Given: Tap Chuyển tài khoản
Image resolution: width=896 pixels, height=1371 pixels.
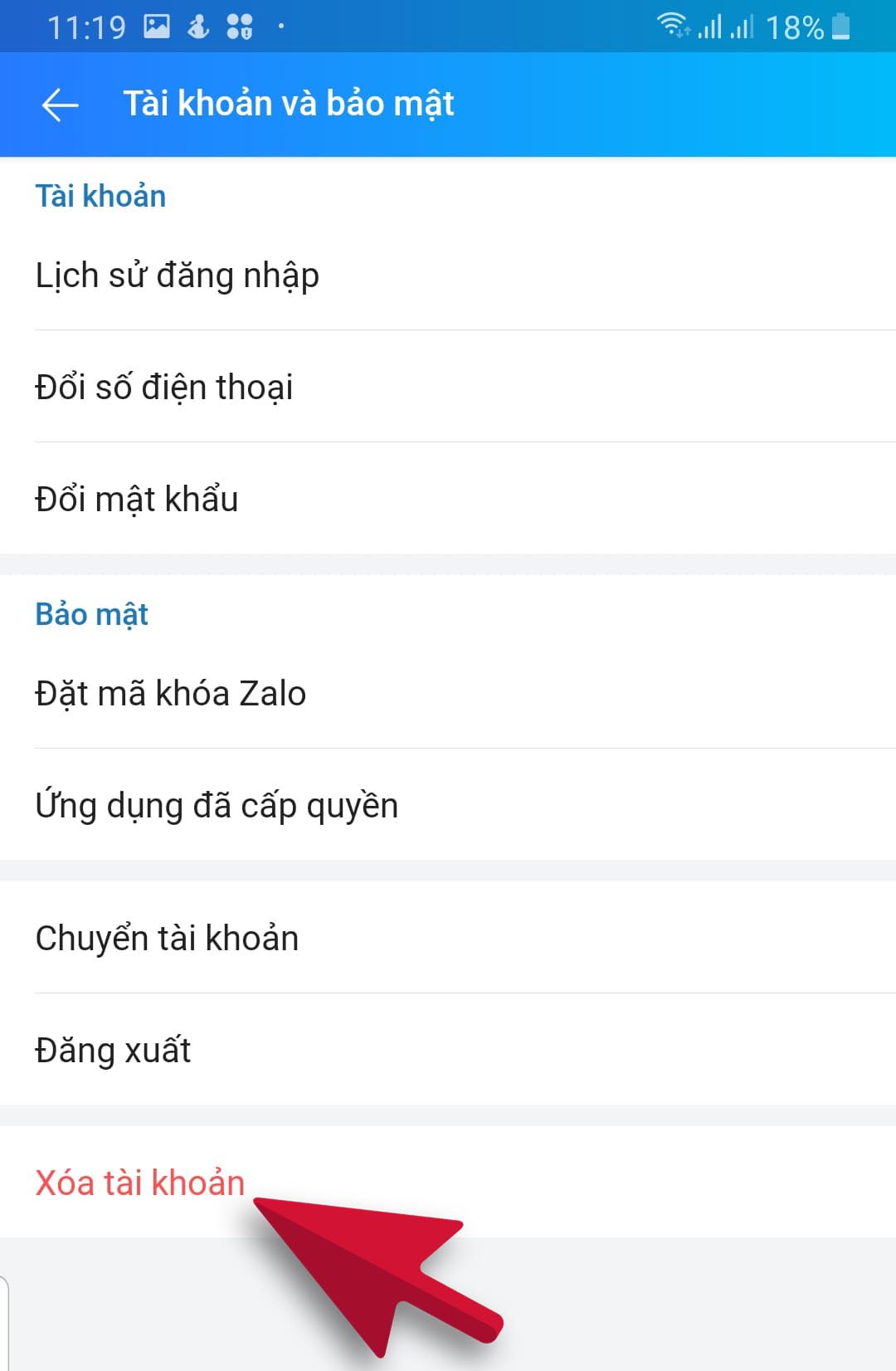Looking at the screenshot, I should coord(167,939).
